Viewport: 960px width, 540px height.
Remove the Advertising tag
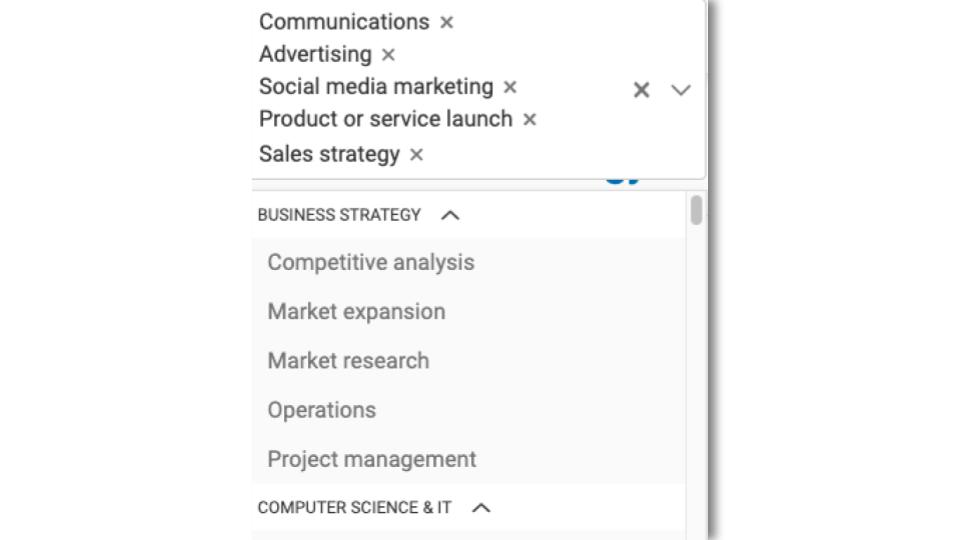click(x=388, y=55)
